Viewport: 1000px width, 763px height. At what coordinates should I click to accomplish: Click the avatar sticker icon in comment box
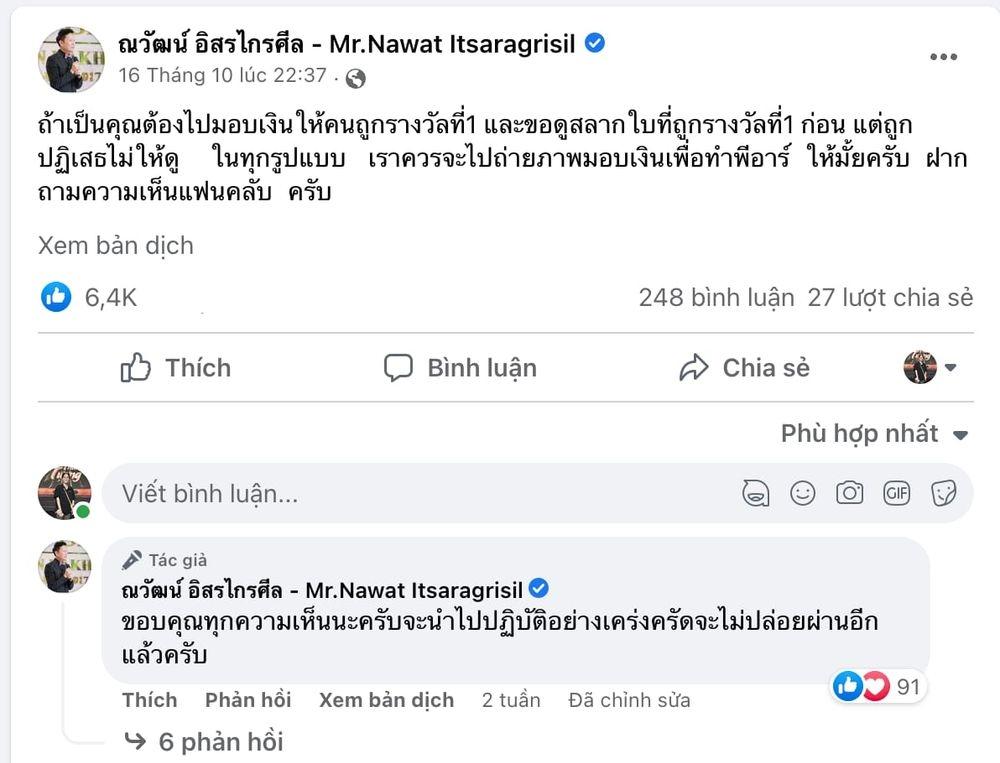click(757, 493)
